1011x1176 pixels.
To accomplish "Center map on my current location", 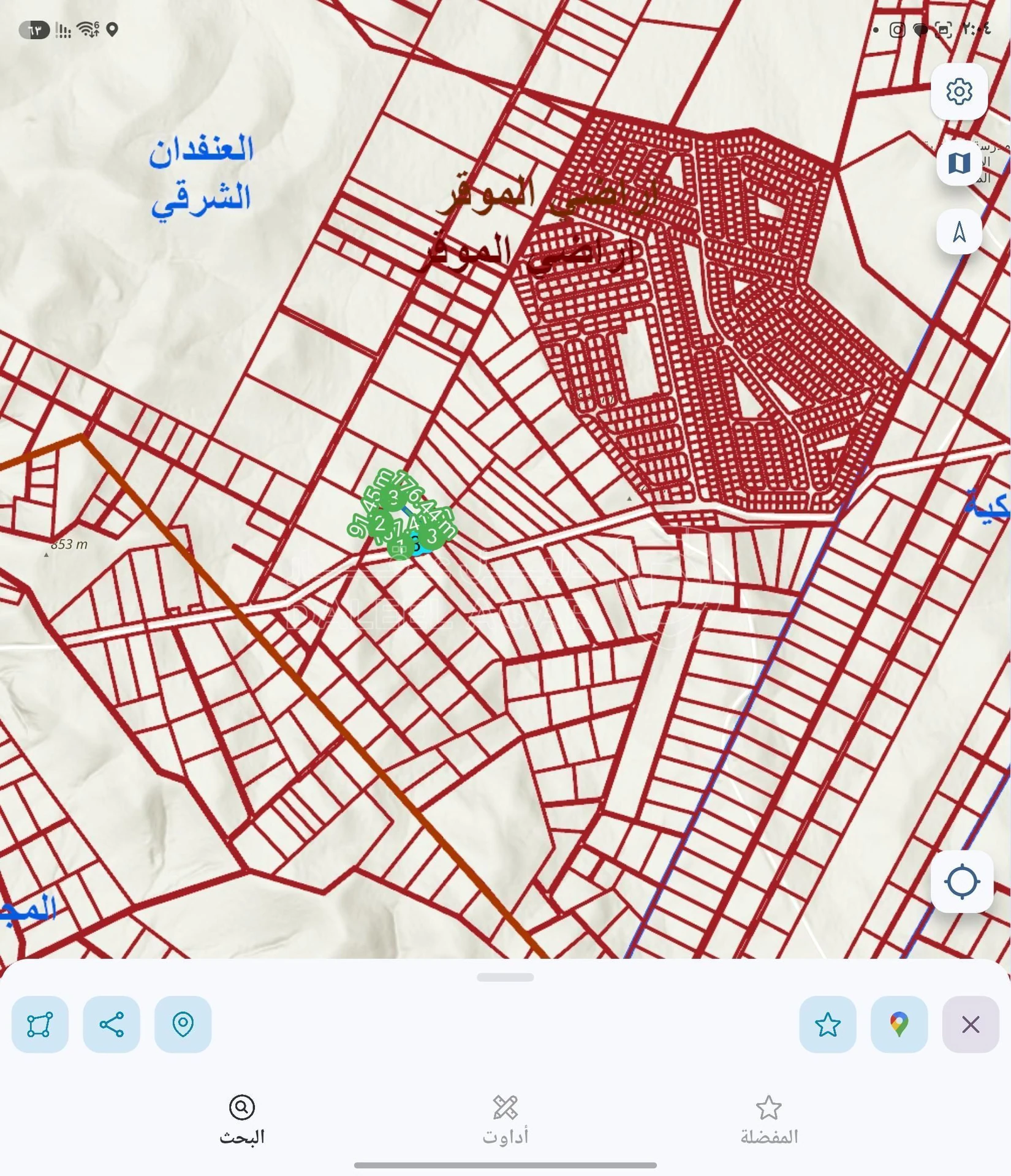I will pyautogui.click(x=961, y=881).
